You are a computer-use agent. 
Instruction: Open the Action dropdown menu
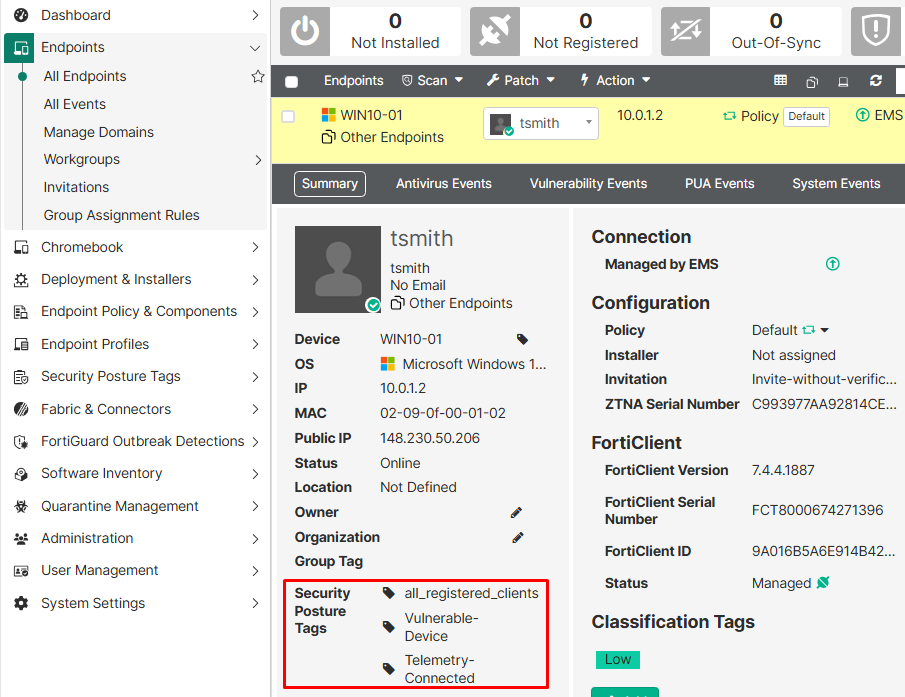(x=614, y=81)
